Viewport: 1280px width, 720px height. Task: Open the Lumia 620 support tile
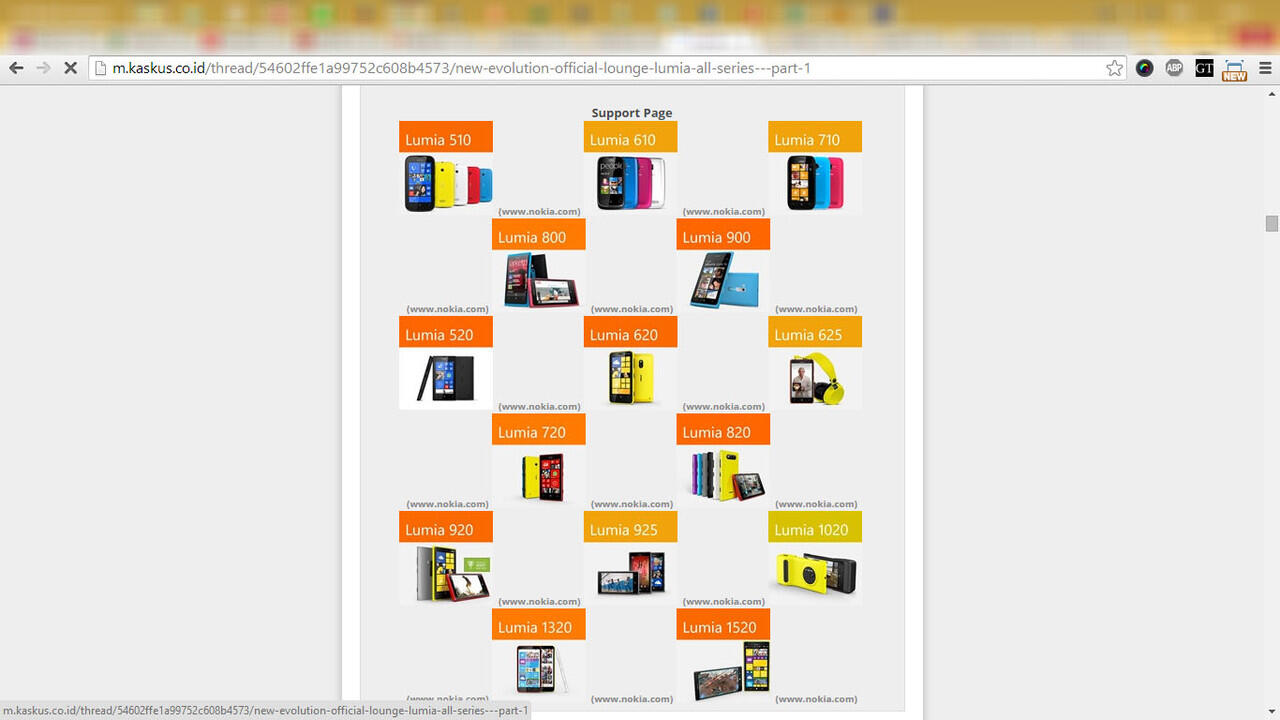(630, 362)
